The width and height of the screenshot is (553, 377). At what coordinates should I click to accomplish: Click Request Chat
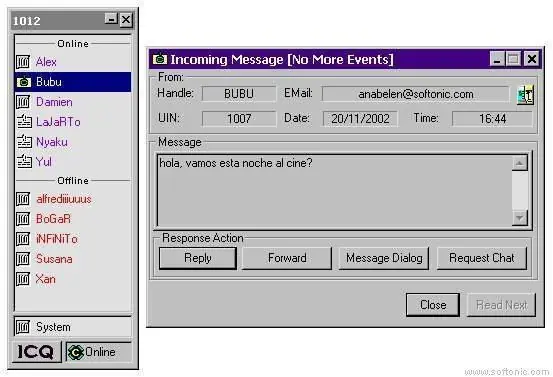point(482,258)
